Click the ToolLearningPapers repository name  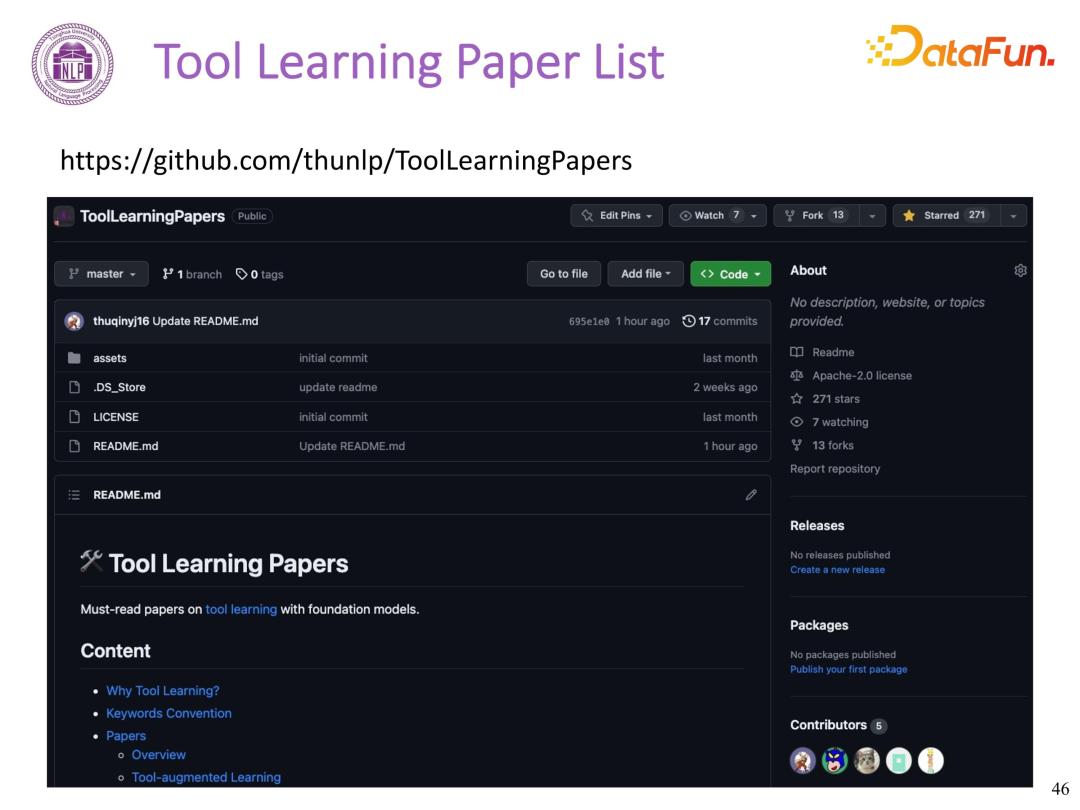pos(152,216)
